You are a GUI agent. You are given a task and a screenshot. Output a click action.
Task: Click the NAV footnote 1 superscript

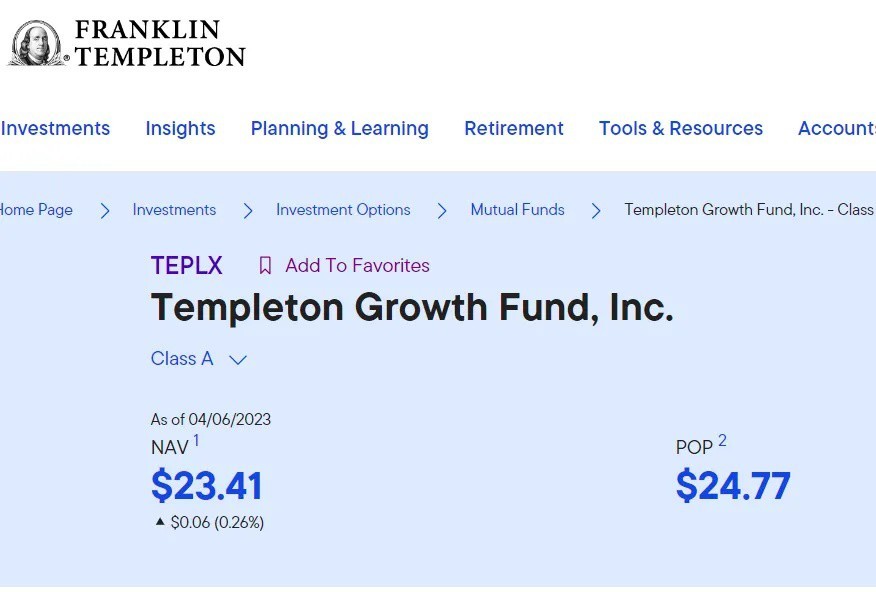(x=196, y=440)
